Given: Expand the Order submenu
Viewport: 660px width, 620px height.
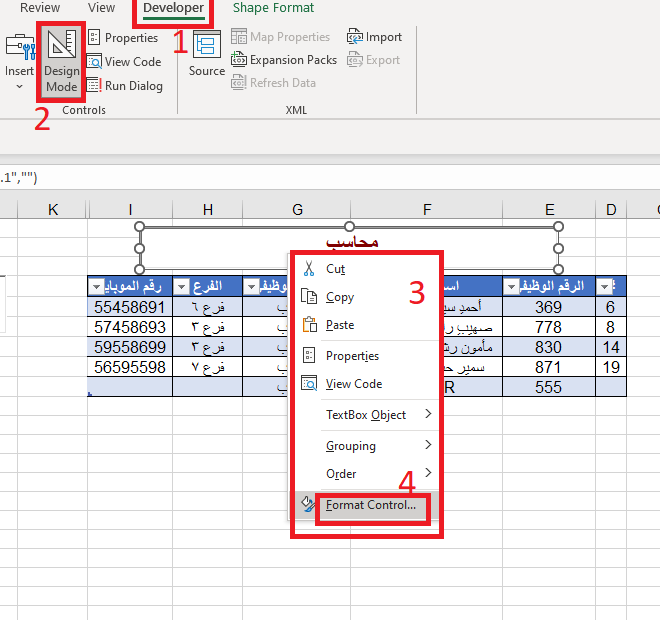Looking at the screenshot, I should tap(366, 474).
